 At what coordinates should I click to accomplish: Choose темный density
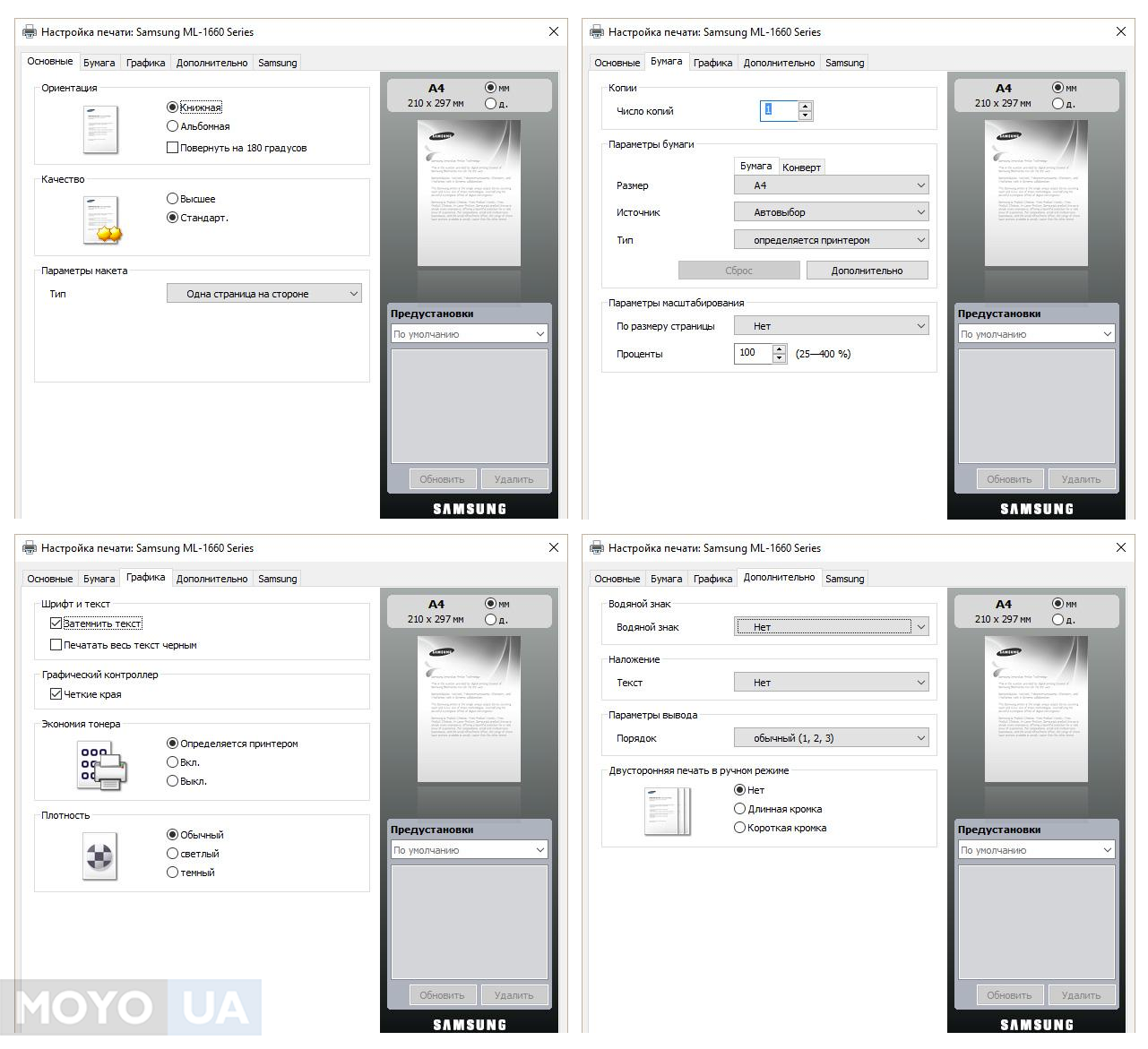(190, 873)
